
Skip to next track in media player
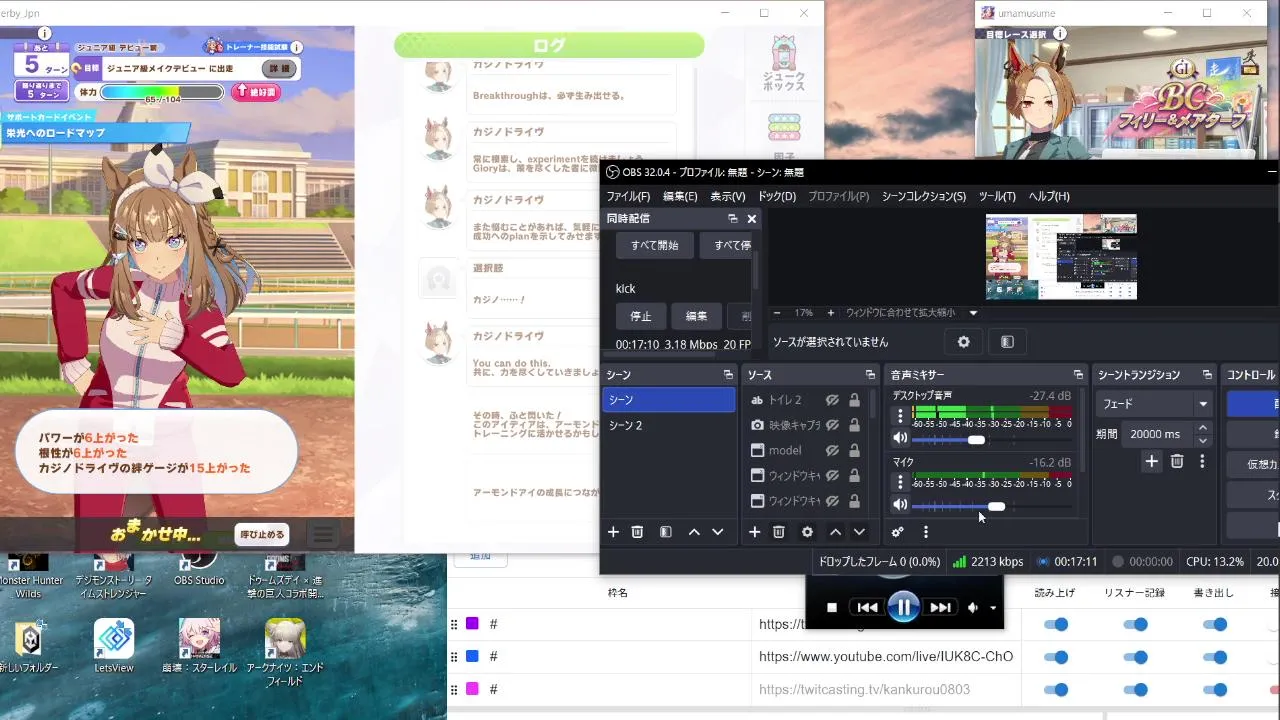coord(940,607)
